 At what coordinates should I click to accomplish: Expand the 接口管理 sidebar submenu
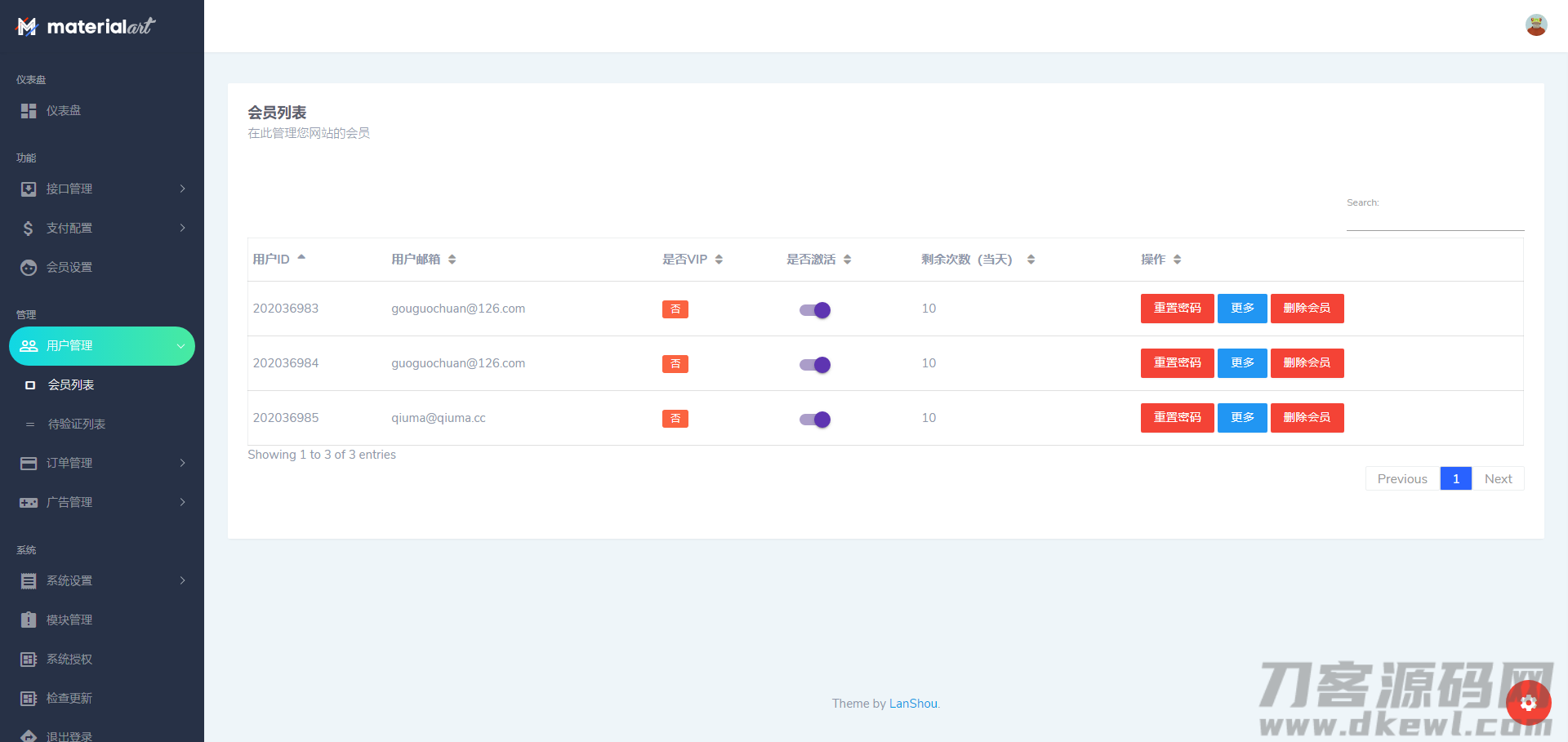tap(182, 189)
